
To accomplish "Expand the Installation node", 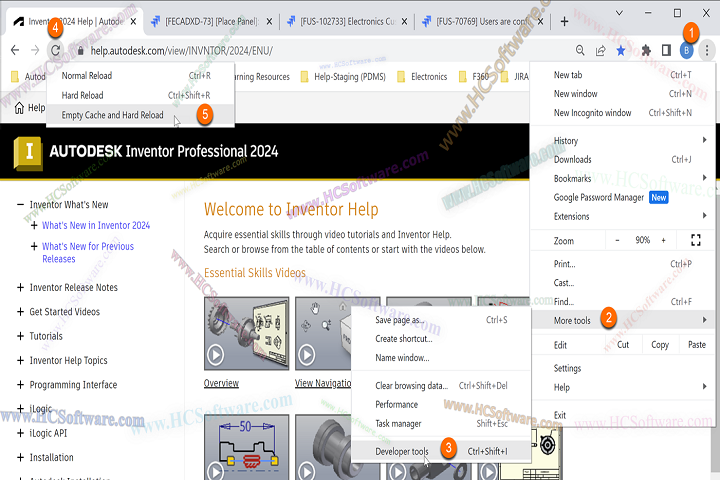I will pyautogui.click(x=20, y=457).
